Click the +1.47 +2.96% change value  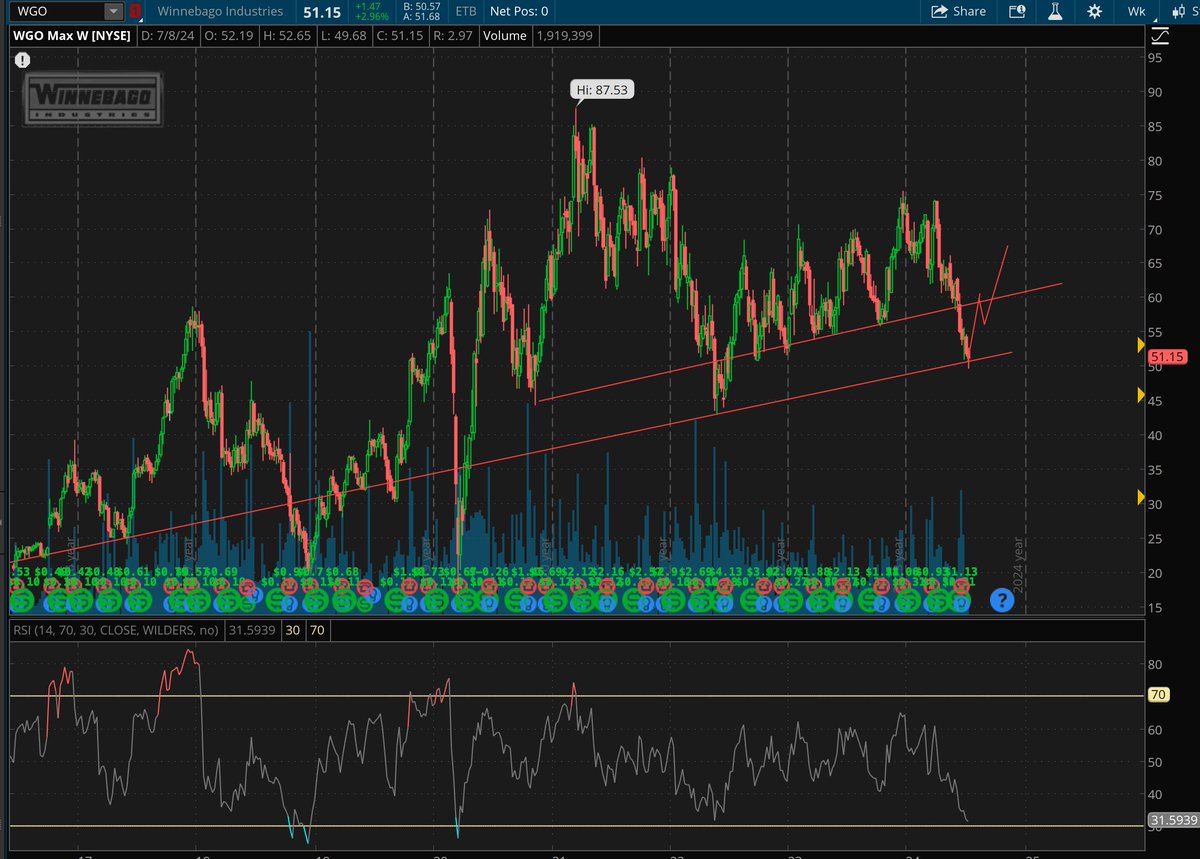click(x=372, y=12)
